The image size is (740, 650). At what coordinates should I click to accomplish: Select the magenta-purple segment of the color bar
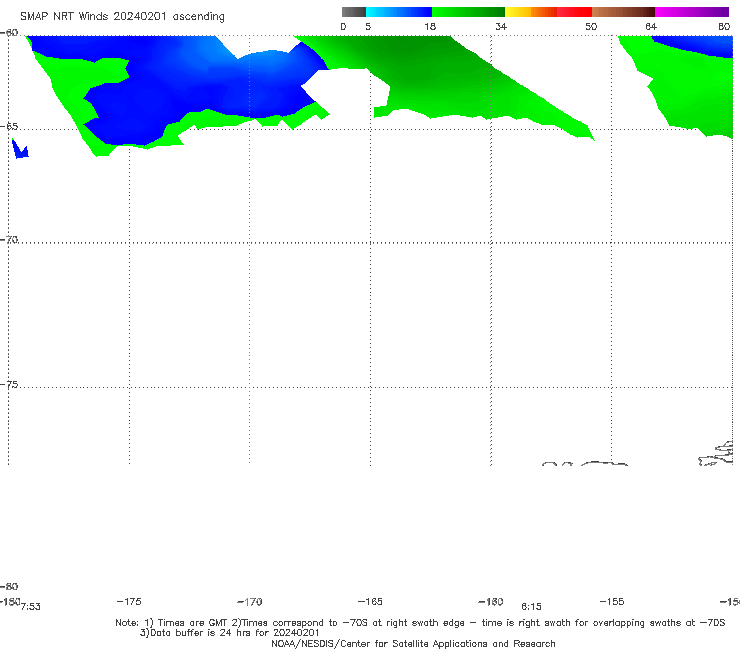tap(692, 12)
